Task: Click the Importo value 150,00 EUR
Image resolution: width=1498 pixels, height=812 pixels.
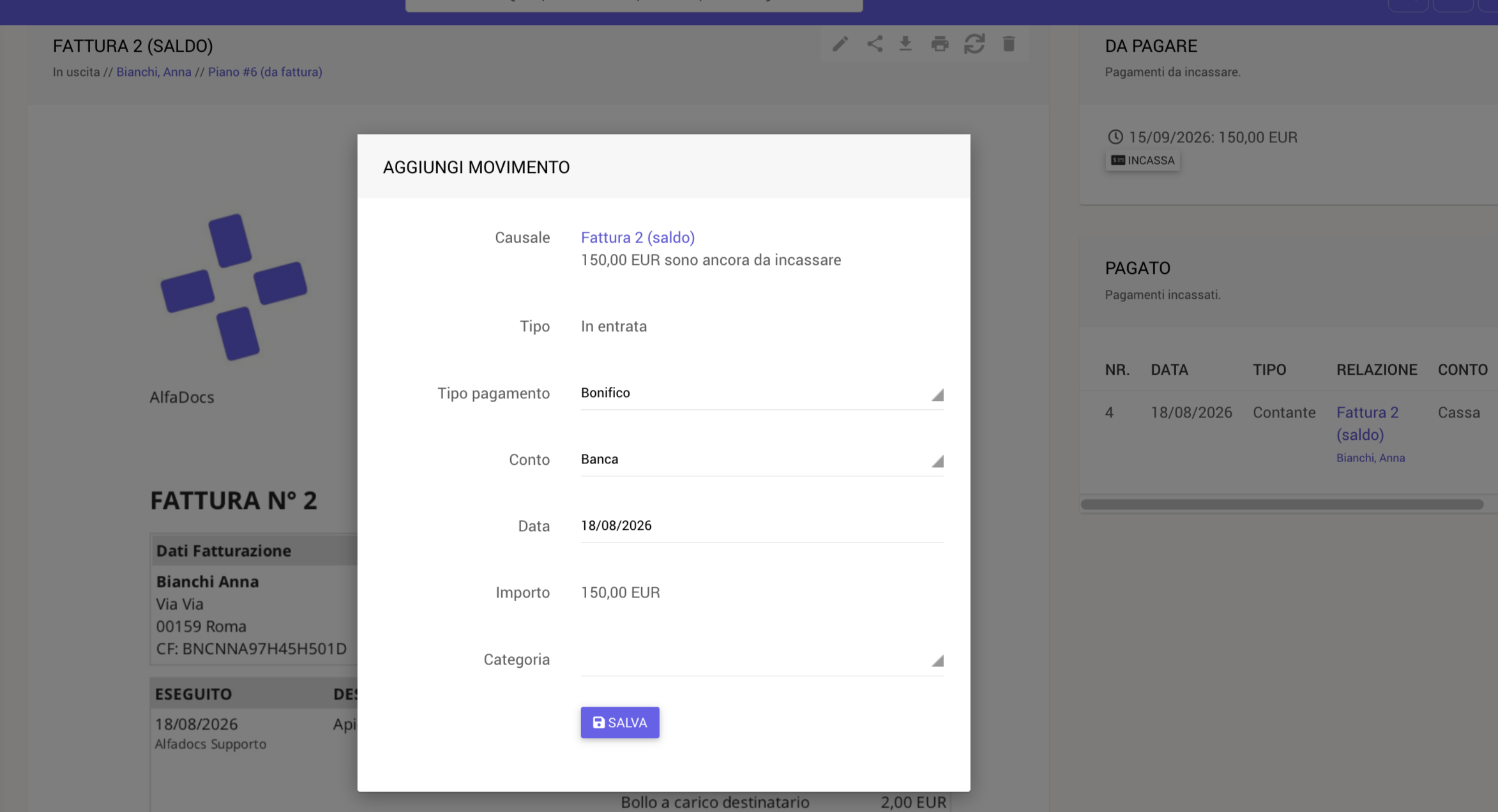Action: (621, 593)
